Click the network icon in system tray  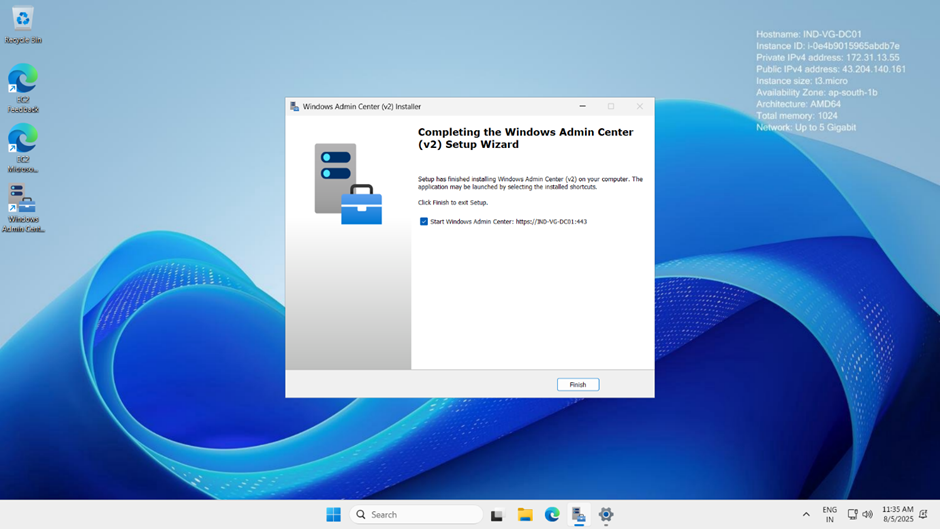pyautogui.click(x=852, y=515)
